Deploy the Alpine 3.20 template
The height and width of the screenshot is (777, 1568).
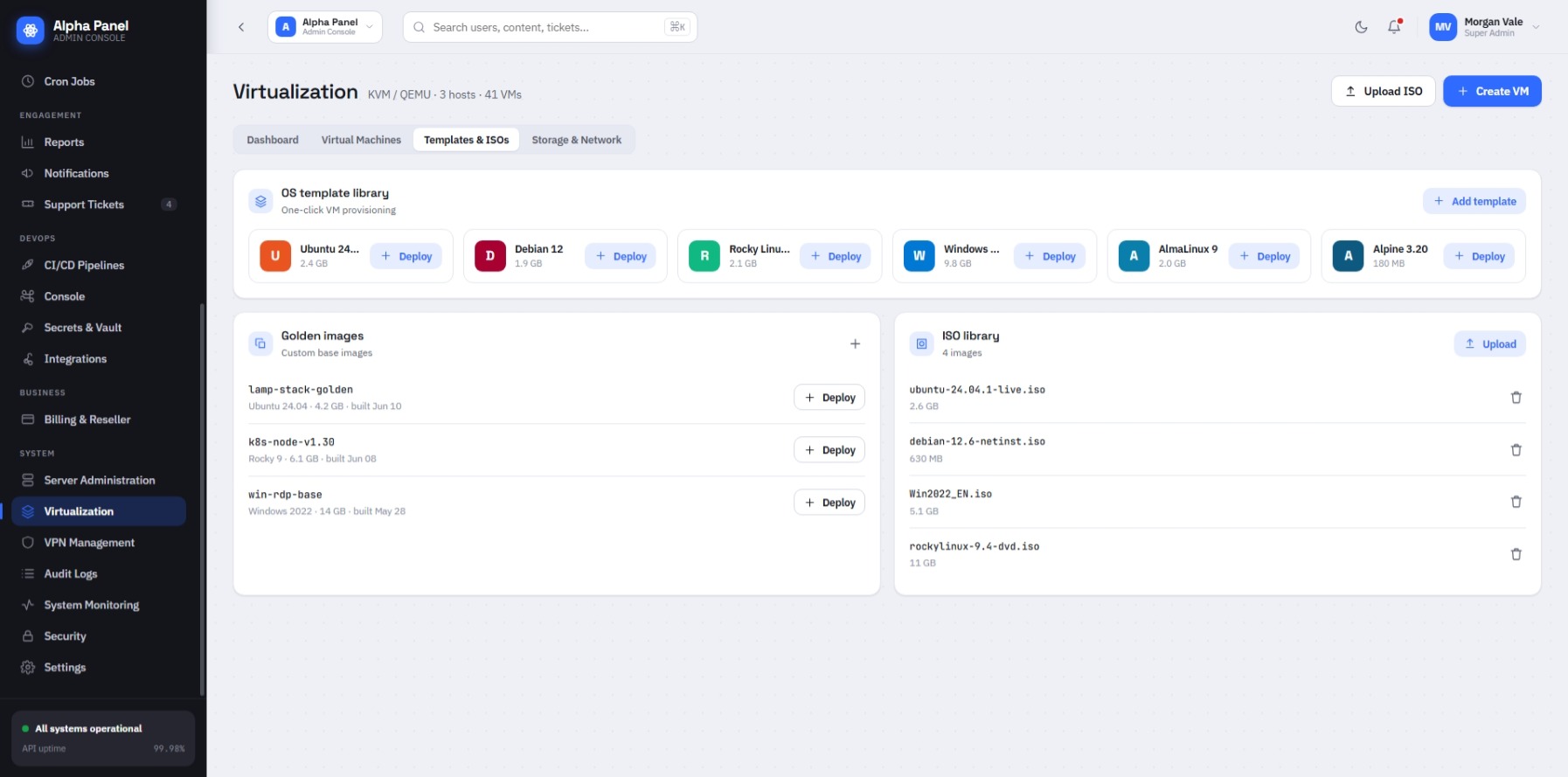[1479, 256]
